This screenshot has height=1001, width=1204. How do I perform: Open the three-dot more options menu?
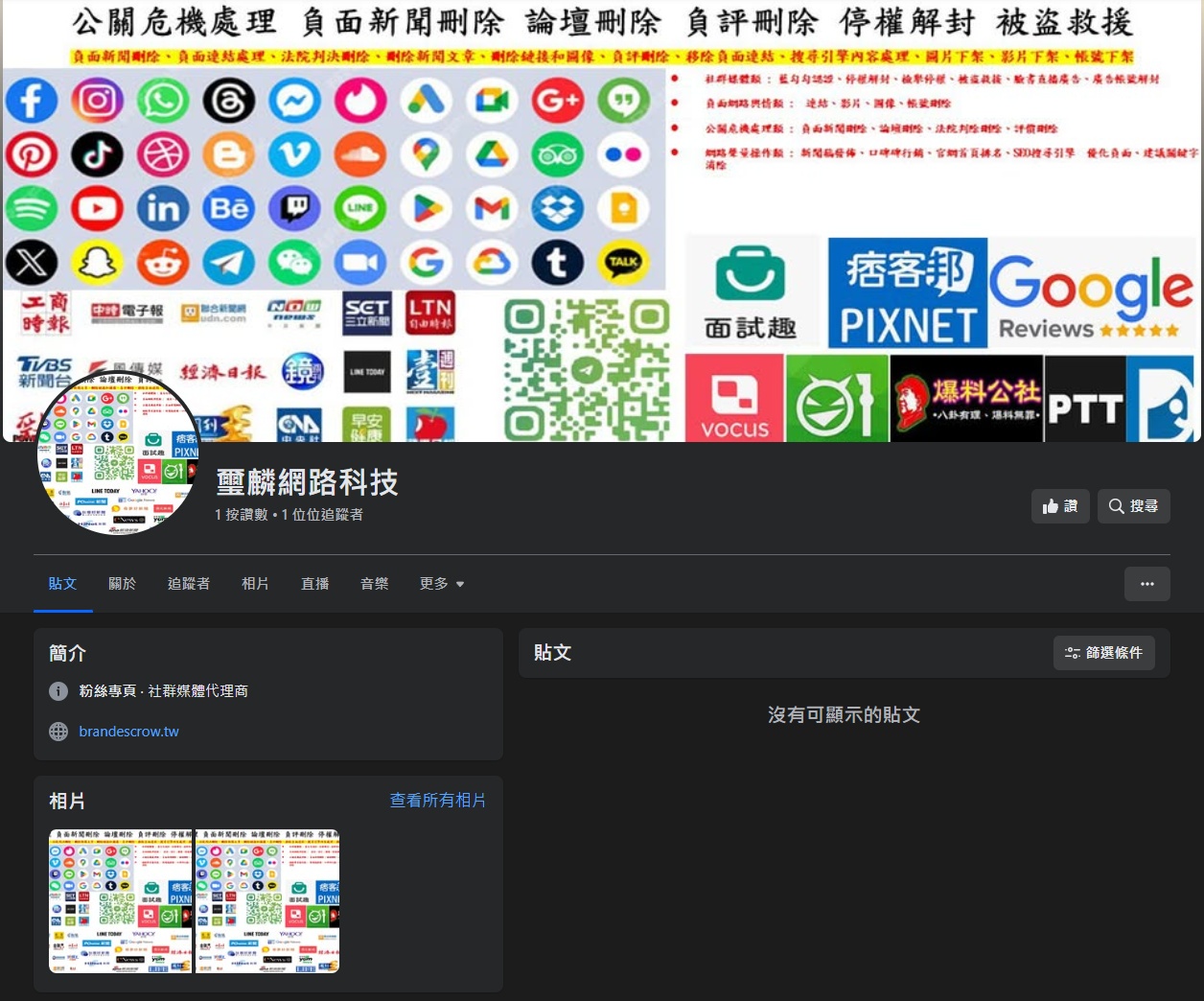tap(1147, 584)
